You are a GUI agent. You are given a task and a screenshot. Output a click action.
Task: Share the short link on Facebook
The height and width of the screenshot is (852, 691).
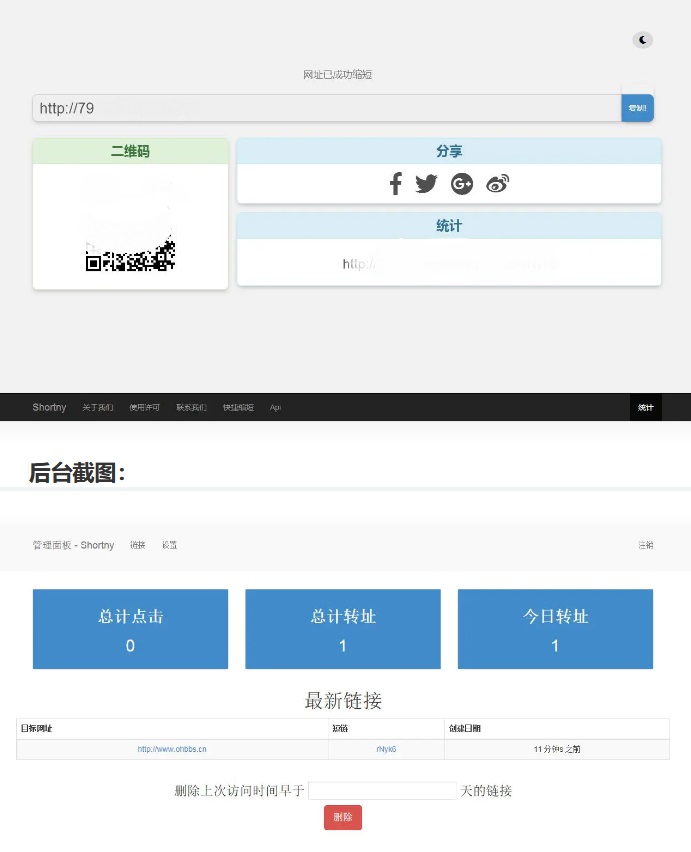396,184
